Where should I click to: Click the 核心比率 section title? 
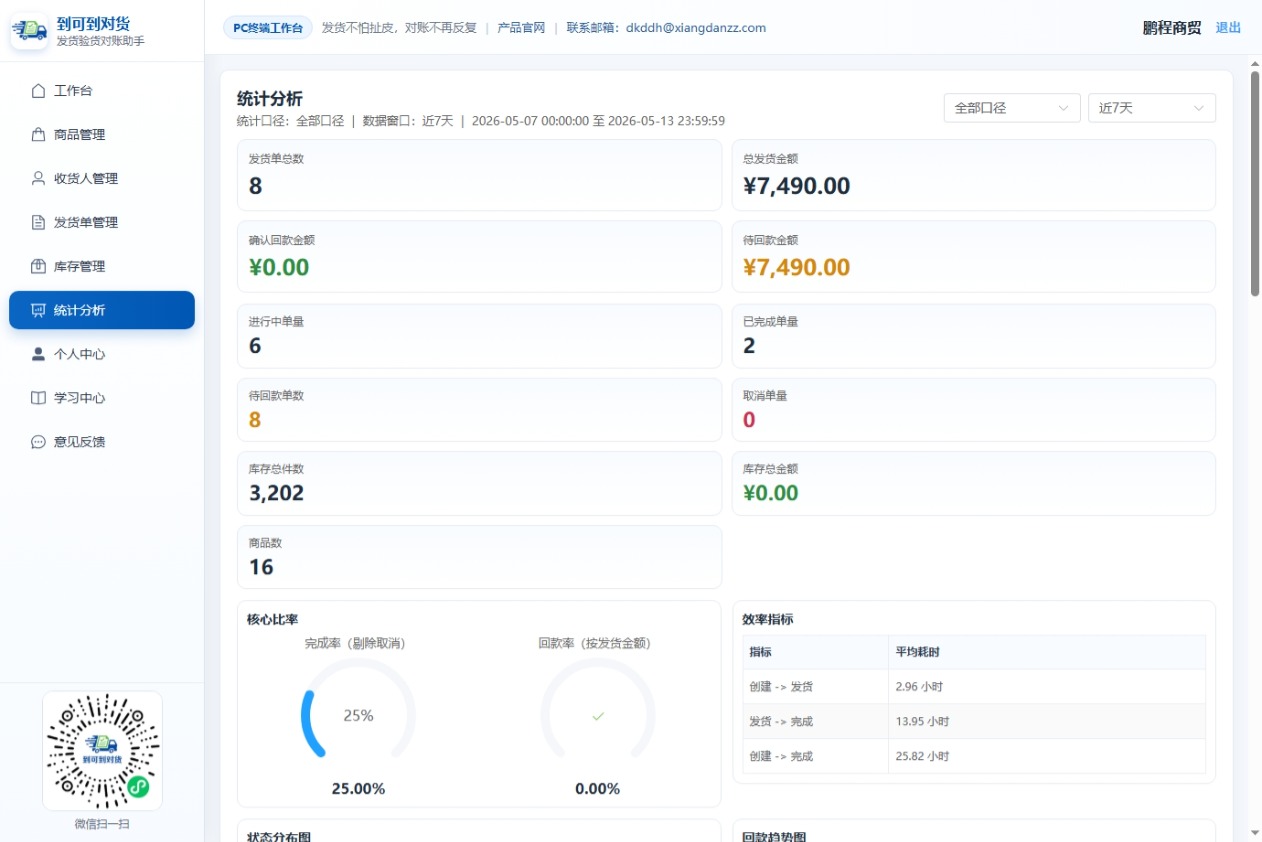pos(272,620)
